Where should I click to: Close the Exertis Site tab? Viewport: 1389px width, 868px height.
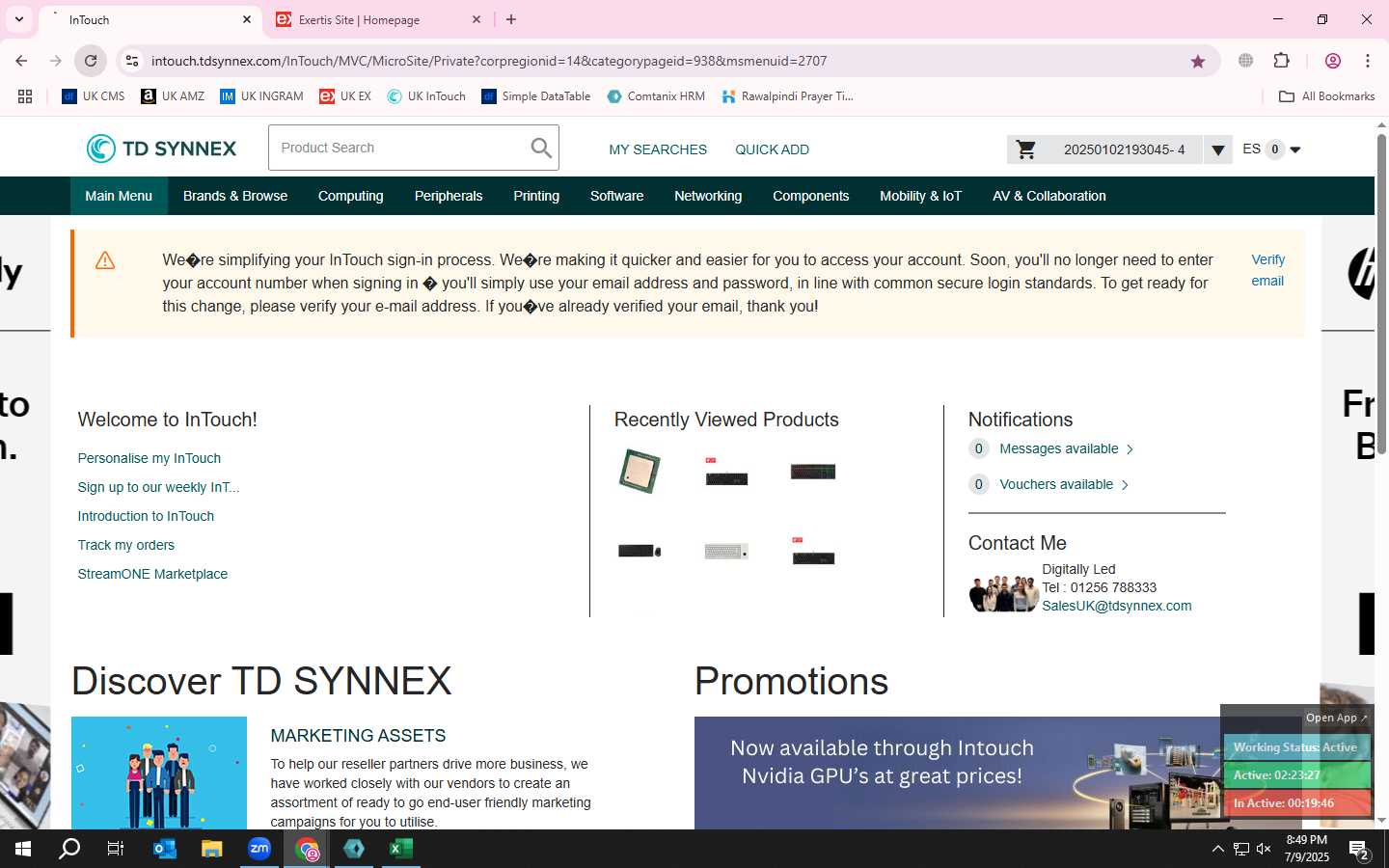click(477, 19)
